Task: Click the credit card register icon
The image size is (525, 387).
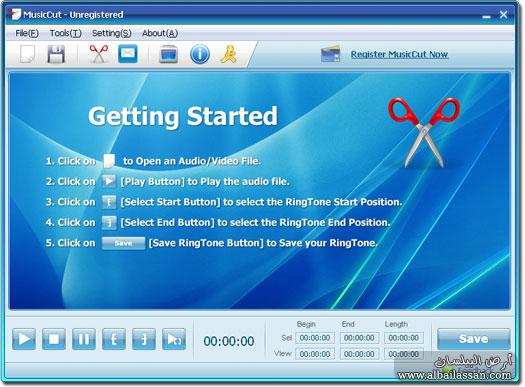Action: pyautogui.click(x=330, y=54)
